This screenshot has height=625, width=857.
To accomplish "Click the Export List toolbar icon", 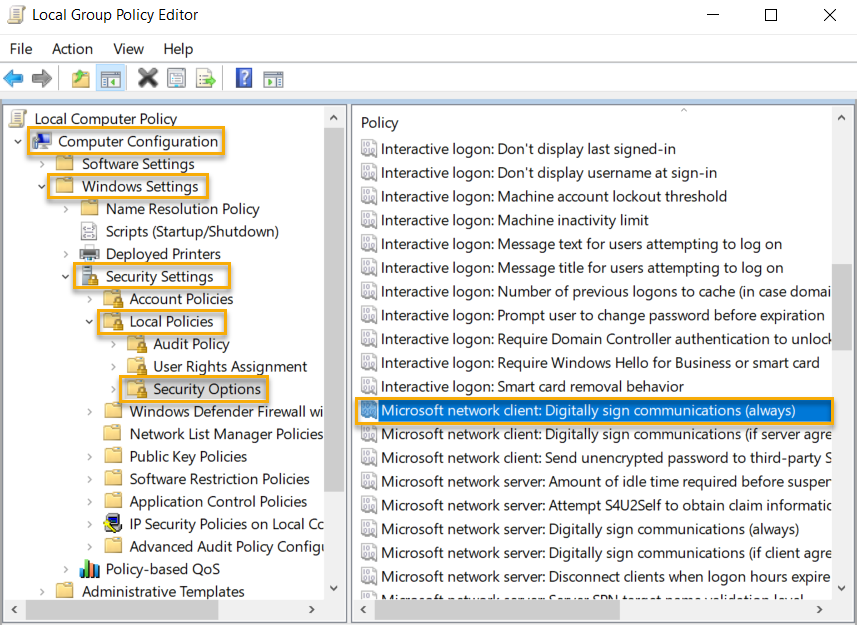I will 205,78.
